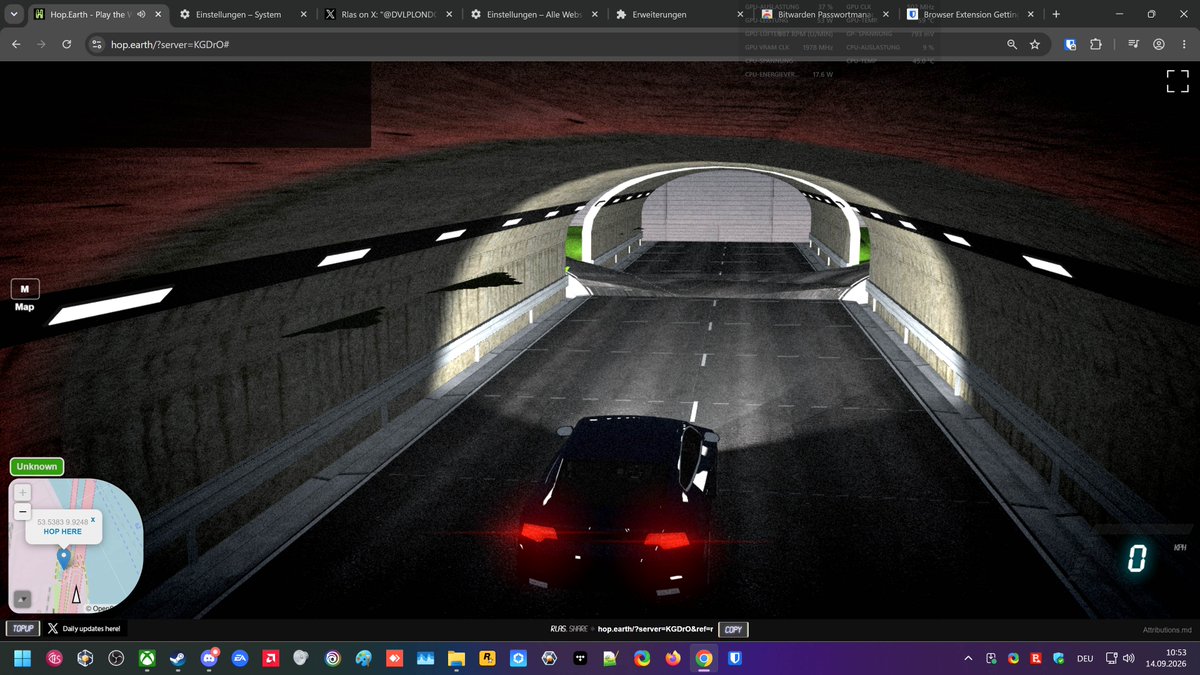Viewport: 1200px width, 675px height.
Task: Open the media control toolbar icon
Action: 1132,45
